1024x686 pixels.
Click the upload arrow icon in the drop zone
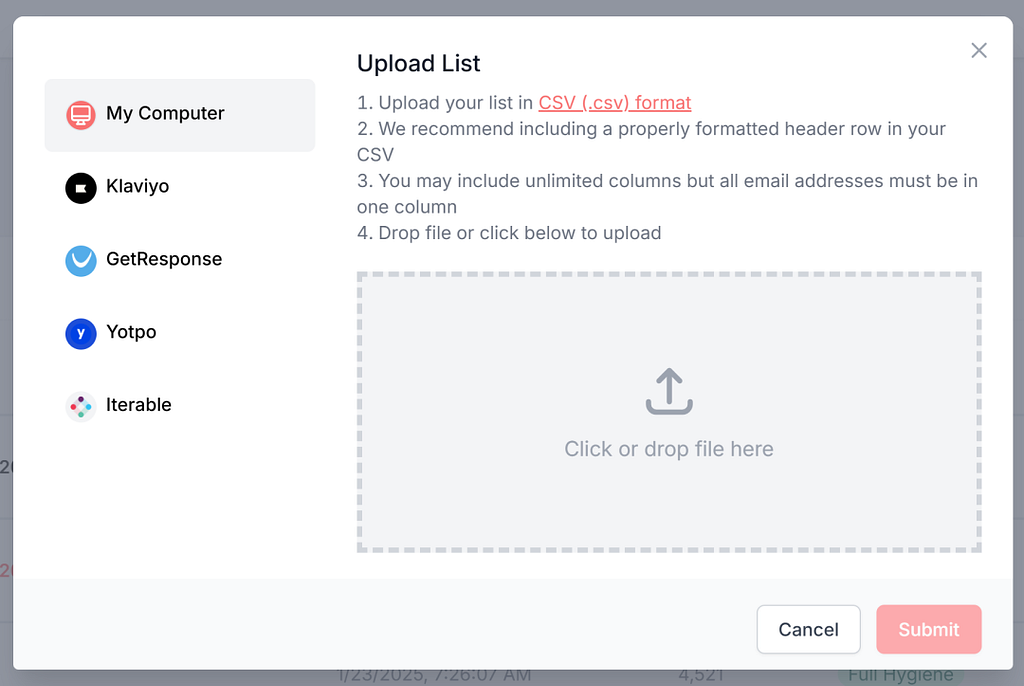(x=669, y=391)
